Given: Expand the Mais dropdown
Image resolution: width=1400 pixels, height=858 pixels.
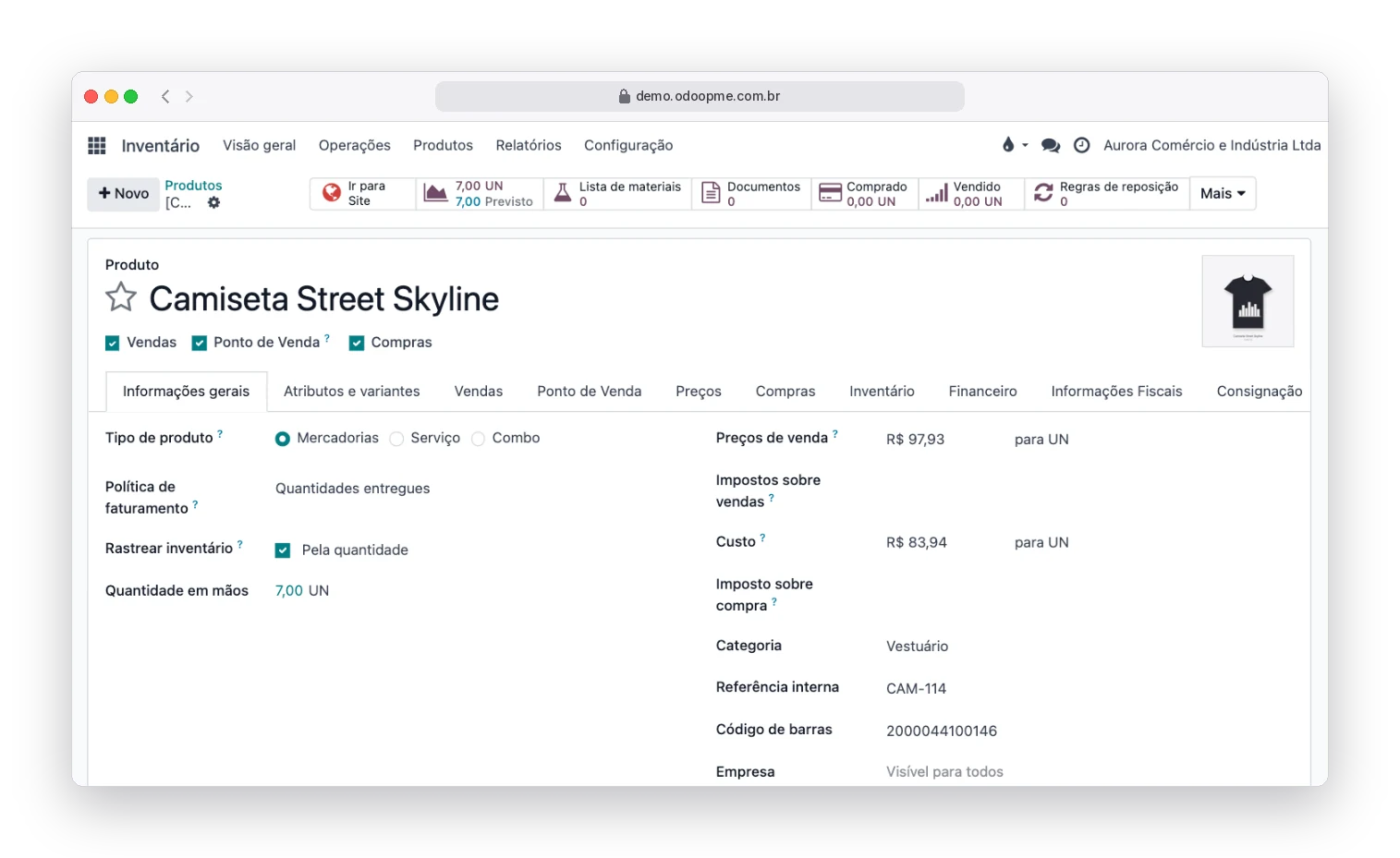Looking at the screenshot, I should [1223, 193].
